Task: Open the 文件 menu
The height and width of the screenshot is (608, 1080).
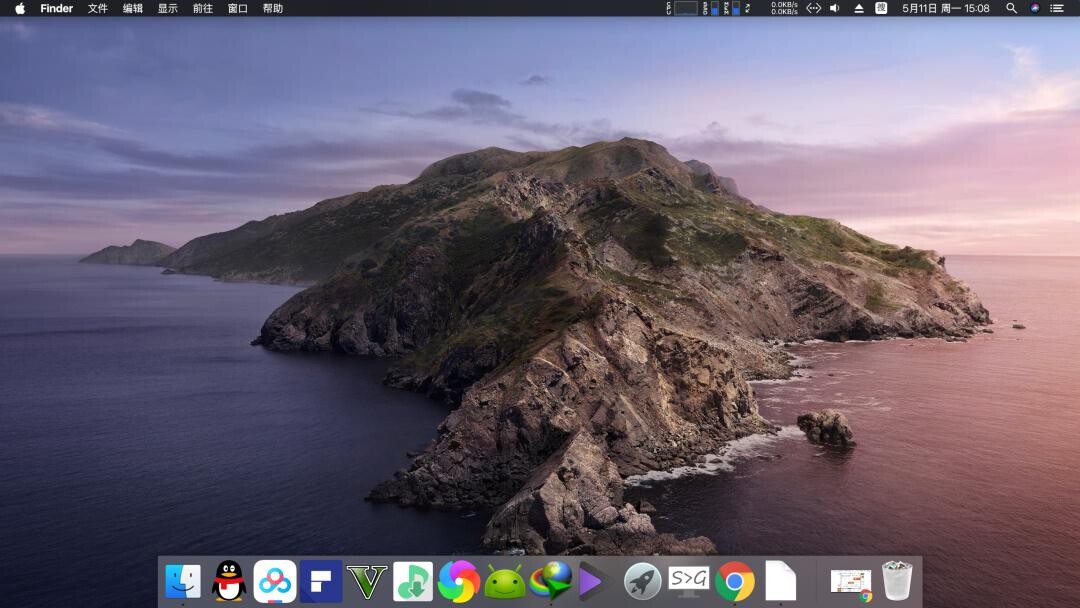Action: pyautogui.click(x=98, y=8)
